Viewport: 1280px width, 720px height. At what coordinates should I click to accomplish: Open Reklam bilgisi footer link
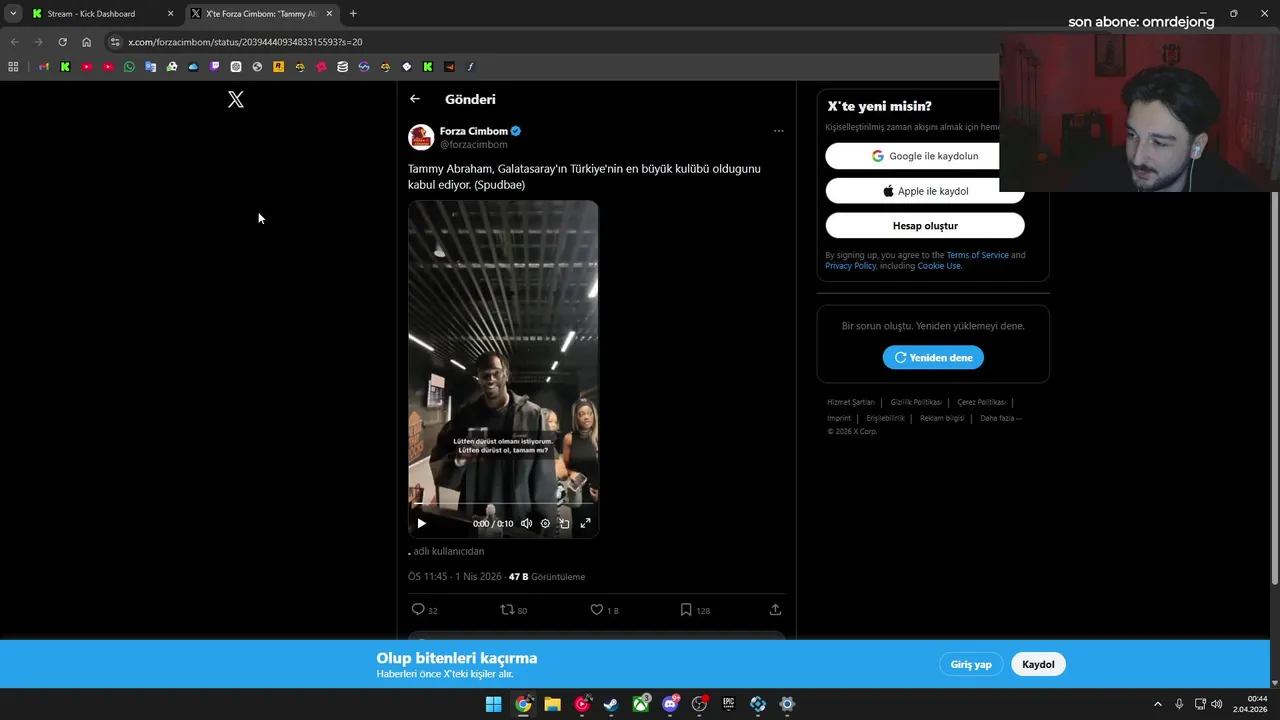click(942, 418)
